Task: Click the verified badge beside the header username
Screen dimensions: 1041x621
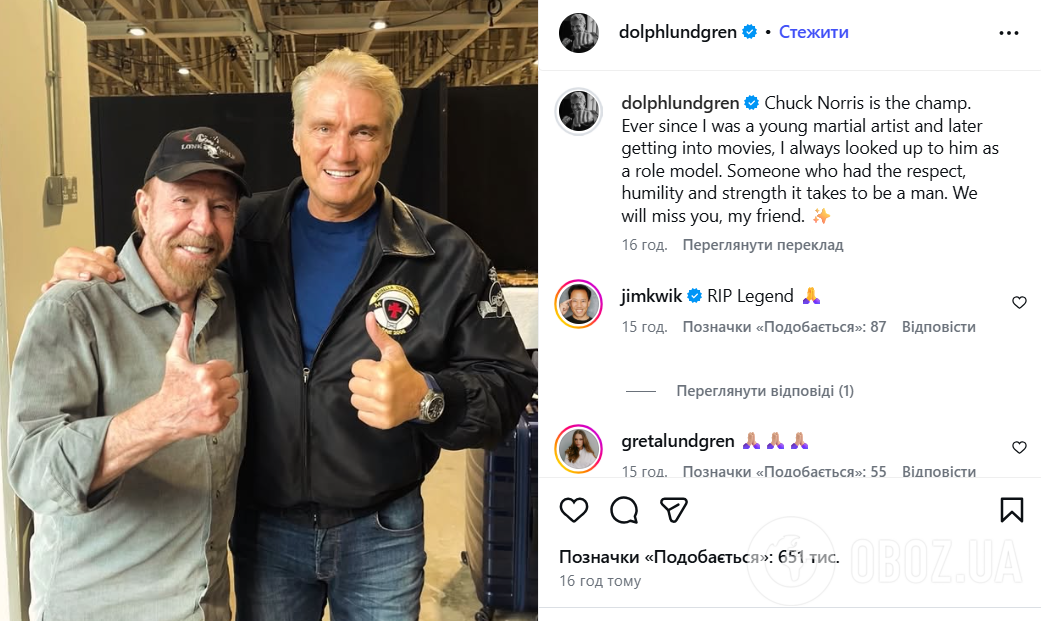Action: point(750,31)
